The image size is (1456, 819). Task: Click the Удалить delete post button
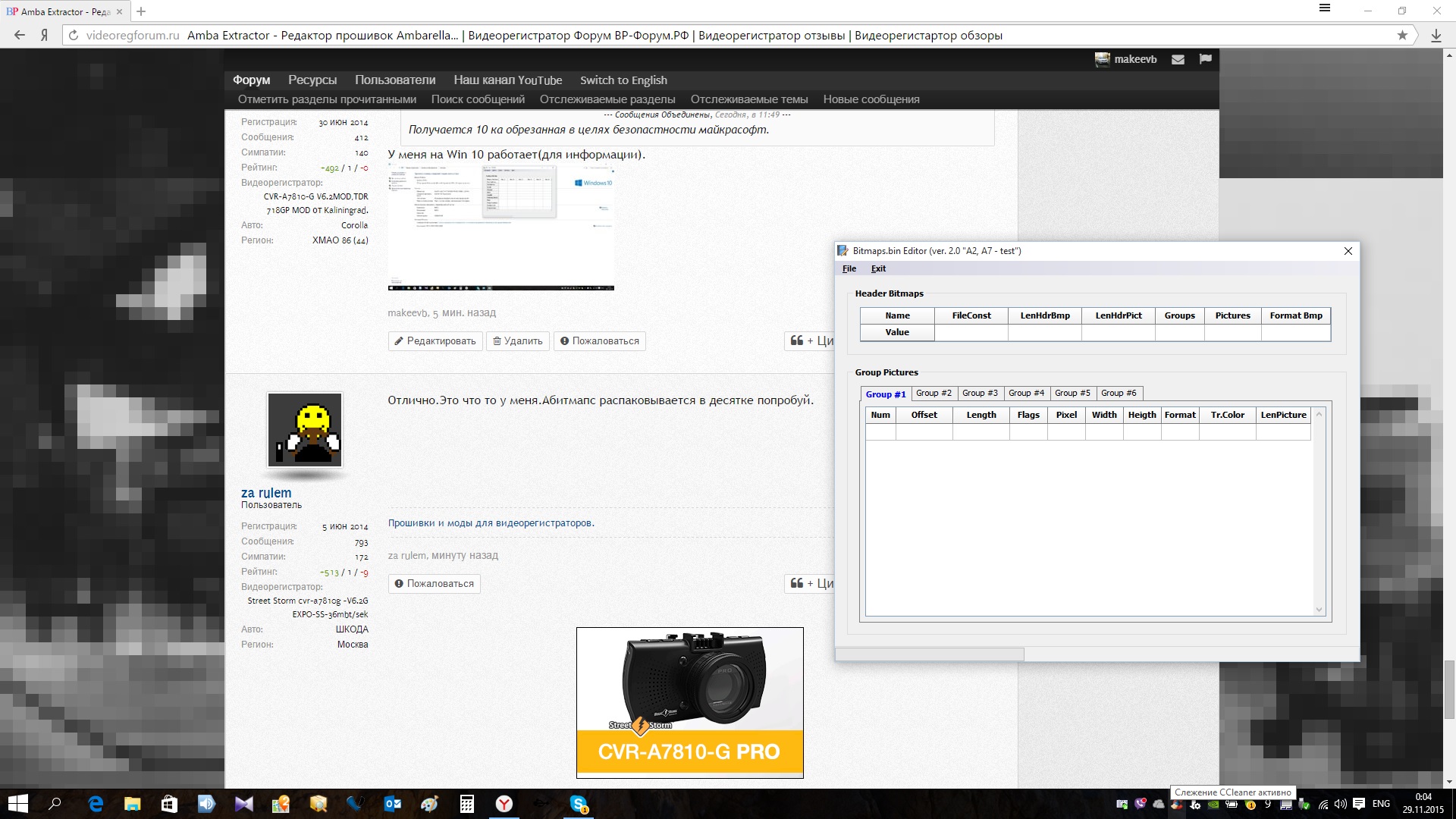pos(518,341)
